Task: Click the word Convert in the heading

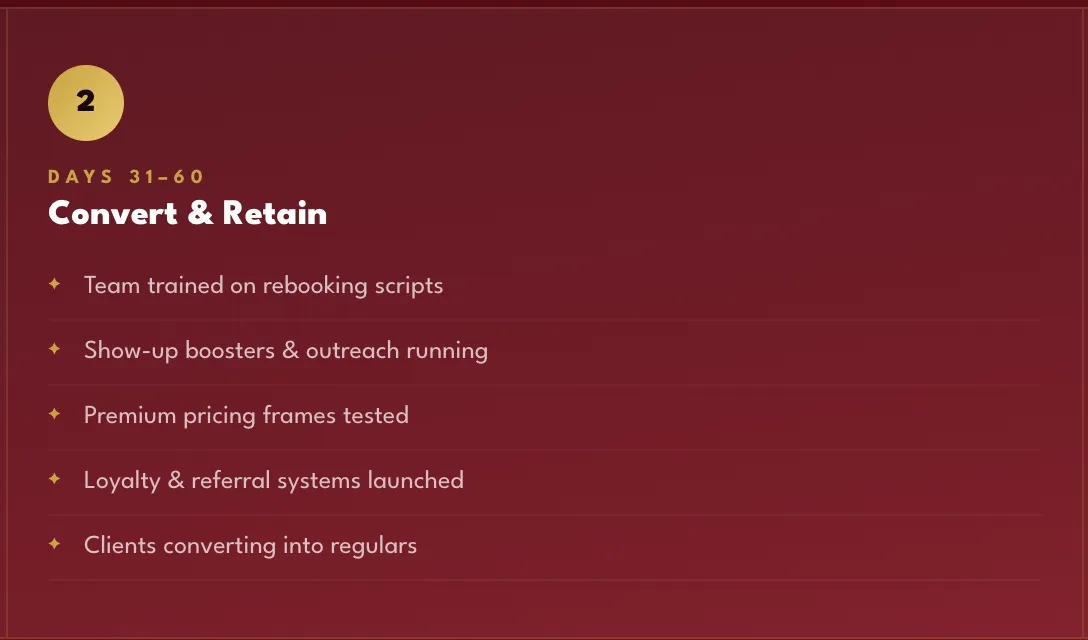Action: pyautogui.click(x=113, y=213)
